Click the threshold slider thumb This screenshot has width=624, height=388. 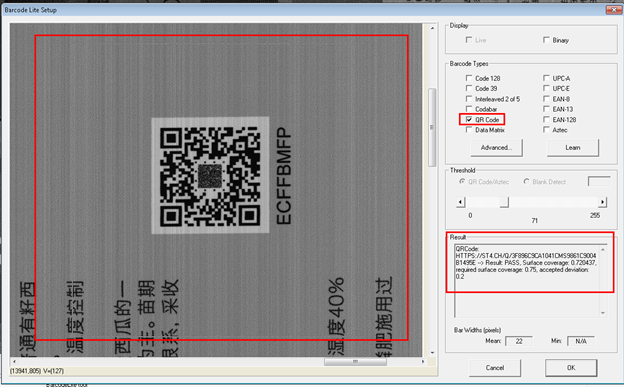(x=504, y=202)
